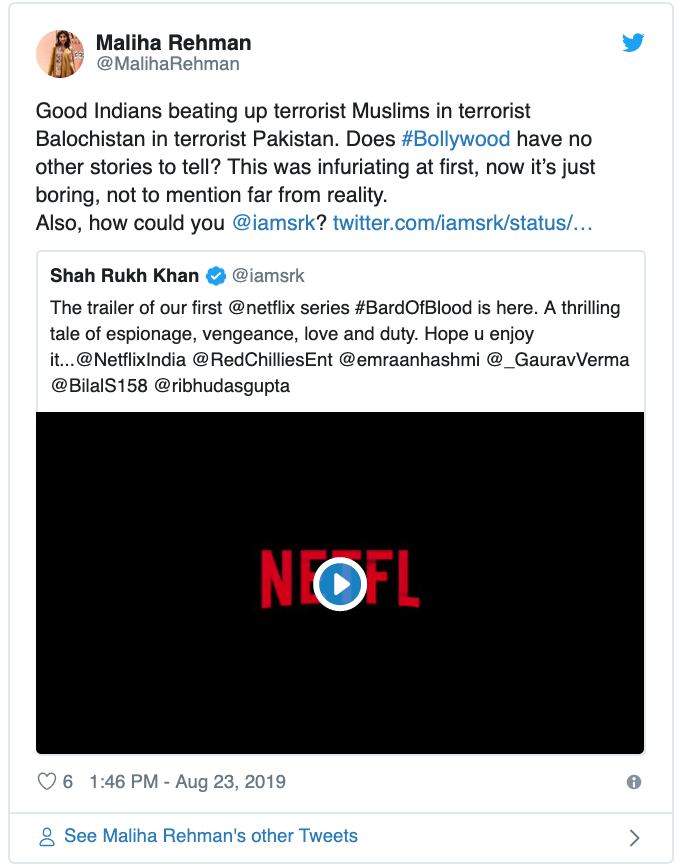Open the #Bollywood hashtag link
Image resolution: width=680 pixels, height=868 pixels.
click(x=455, y=139)
